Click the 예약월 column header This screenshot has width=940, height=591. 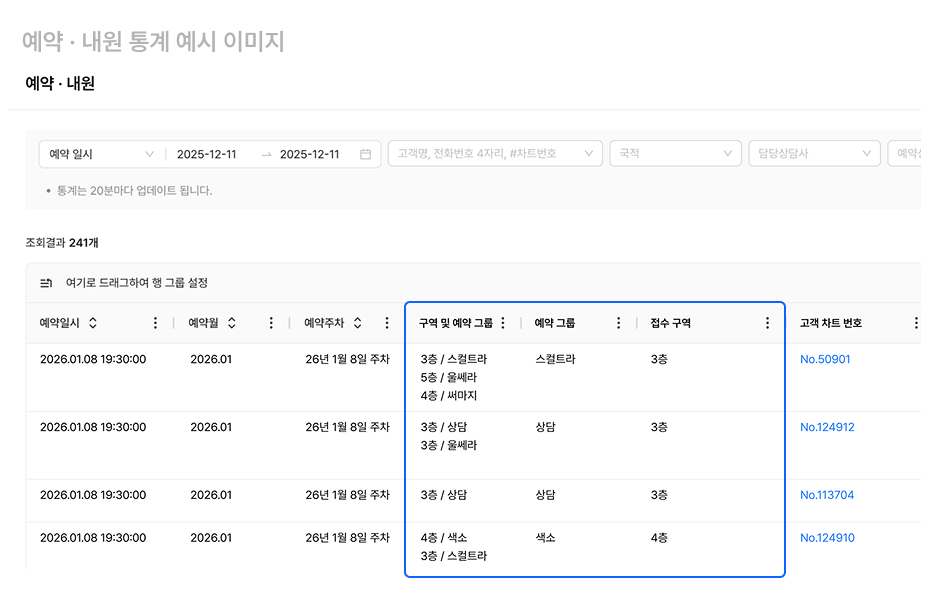tap(203, 323)
